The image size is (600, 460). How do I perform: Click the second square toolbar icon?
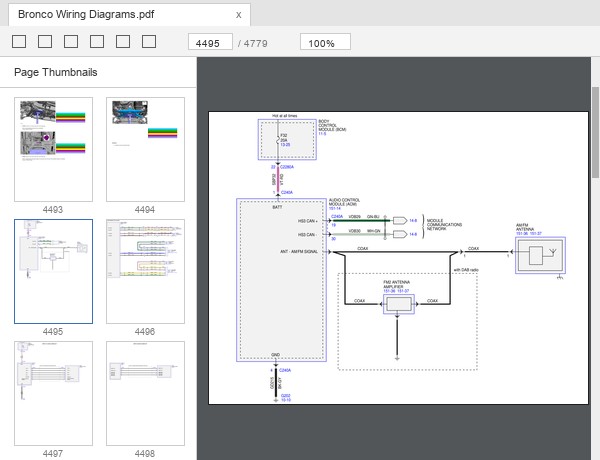[45, 42]
